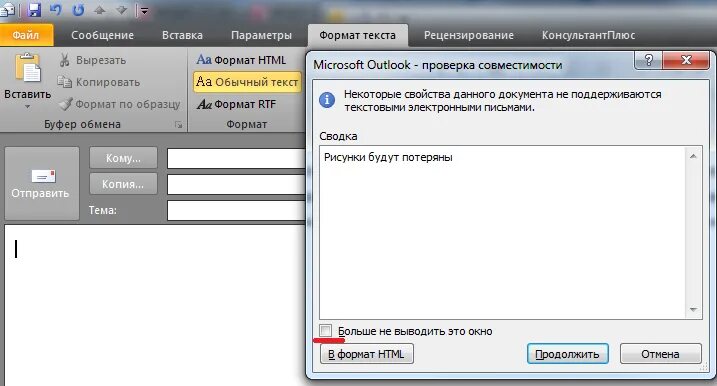Click the Отмена button
The width and height of the screenshot is (717, 386).
pos(660,354)
